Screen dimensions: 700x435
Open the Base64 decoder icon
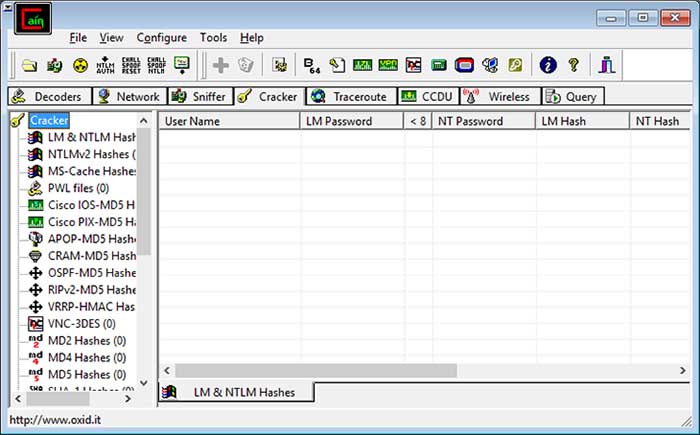312,66
